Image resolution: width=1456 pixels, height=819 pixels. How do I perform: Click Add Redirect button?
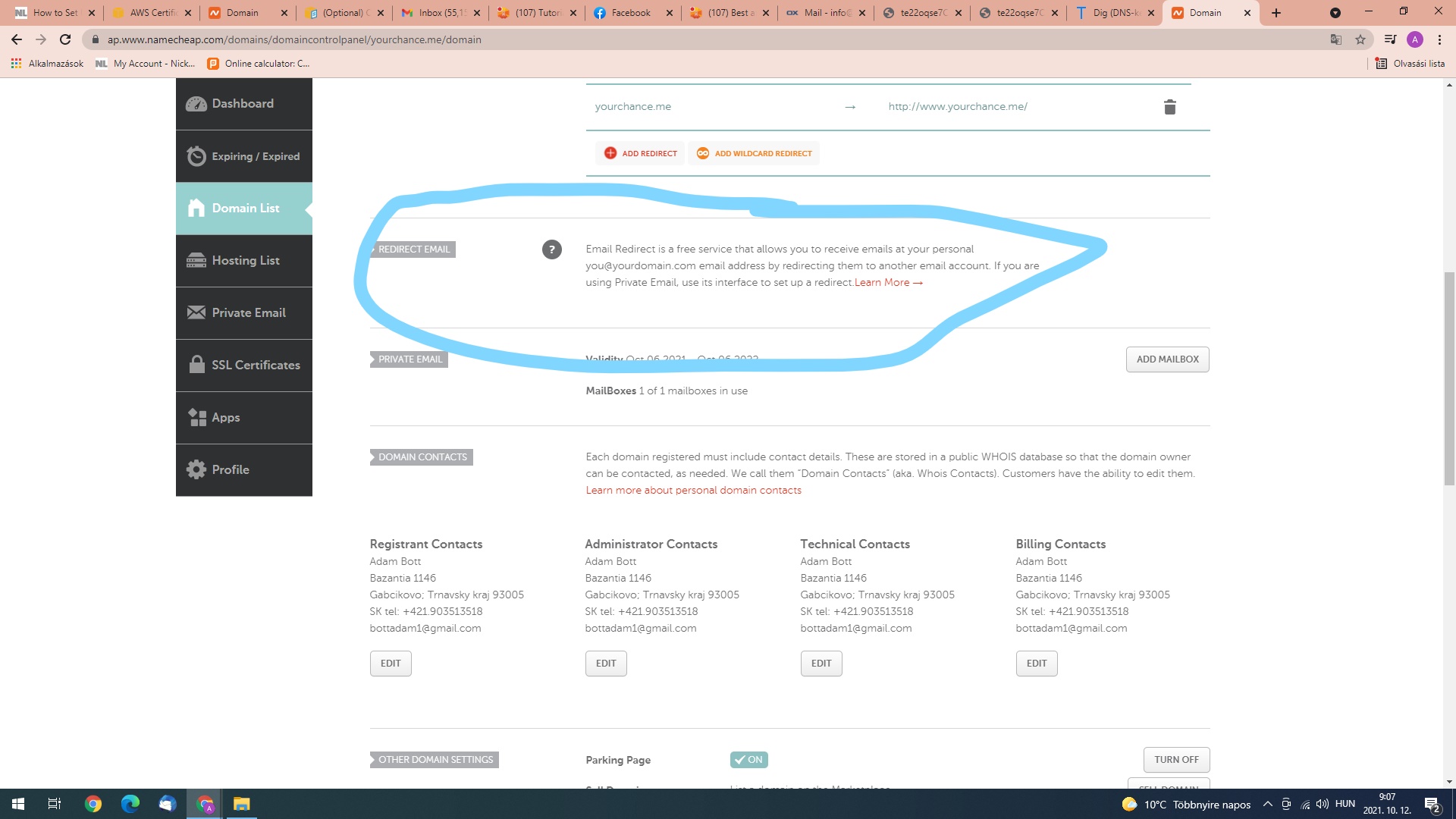(x=640, y=153)
